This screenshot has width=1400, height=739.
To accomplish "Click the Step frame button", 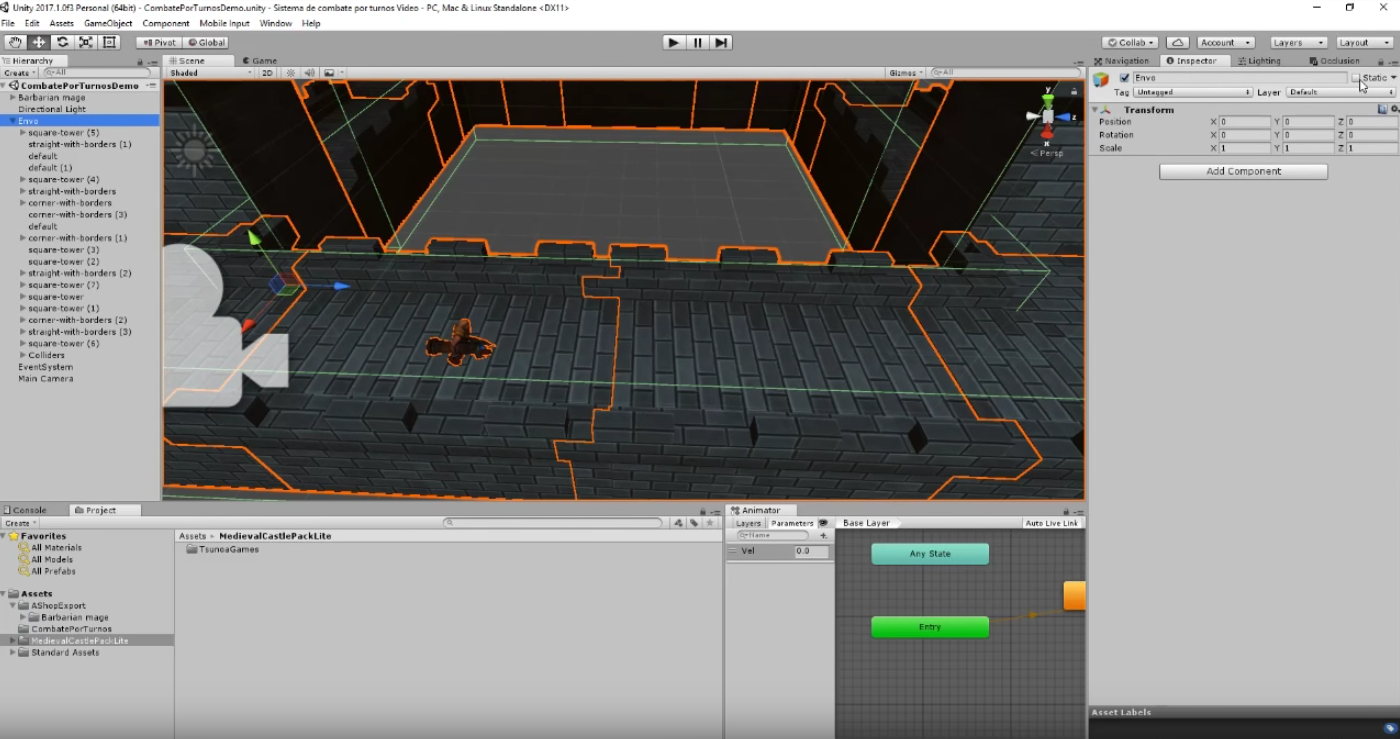I will [721, 42].
